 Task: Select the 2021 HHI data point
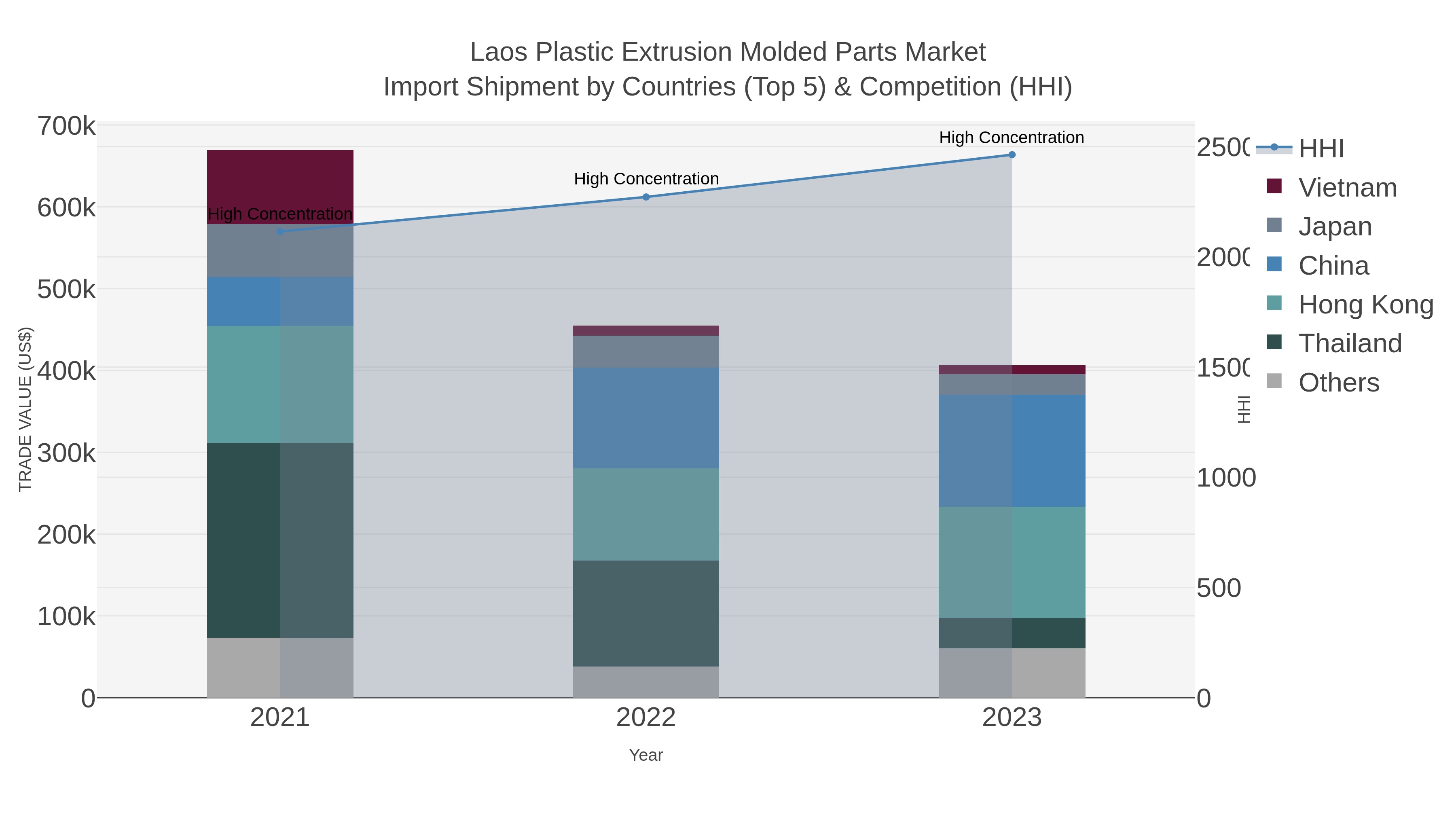[280, 232]
